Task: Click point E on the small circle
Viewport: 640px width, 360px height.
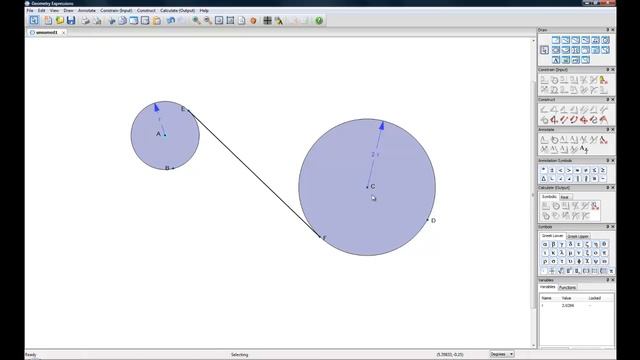Action: [189, 111]
